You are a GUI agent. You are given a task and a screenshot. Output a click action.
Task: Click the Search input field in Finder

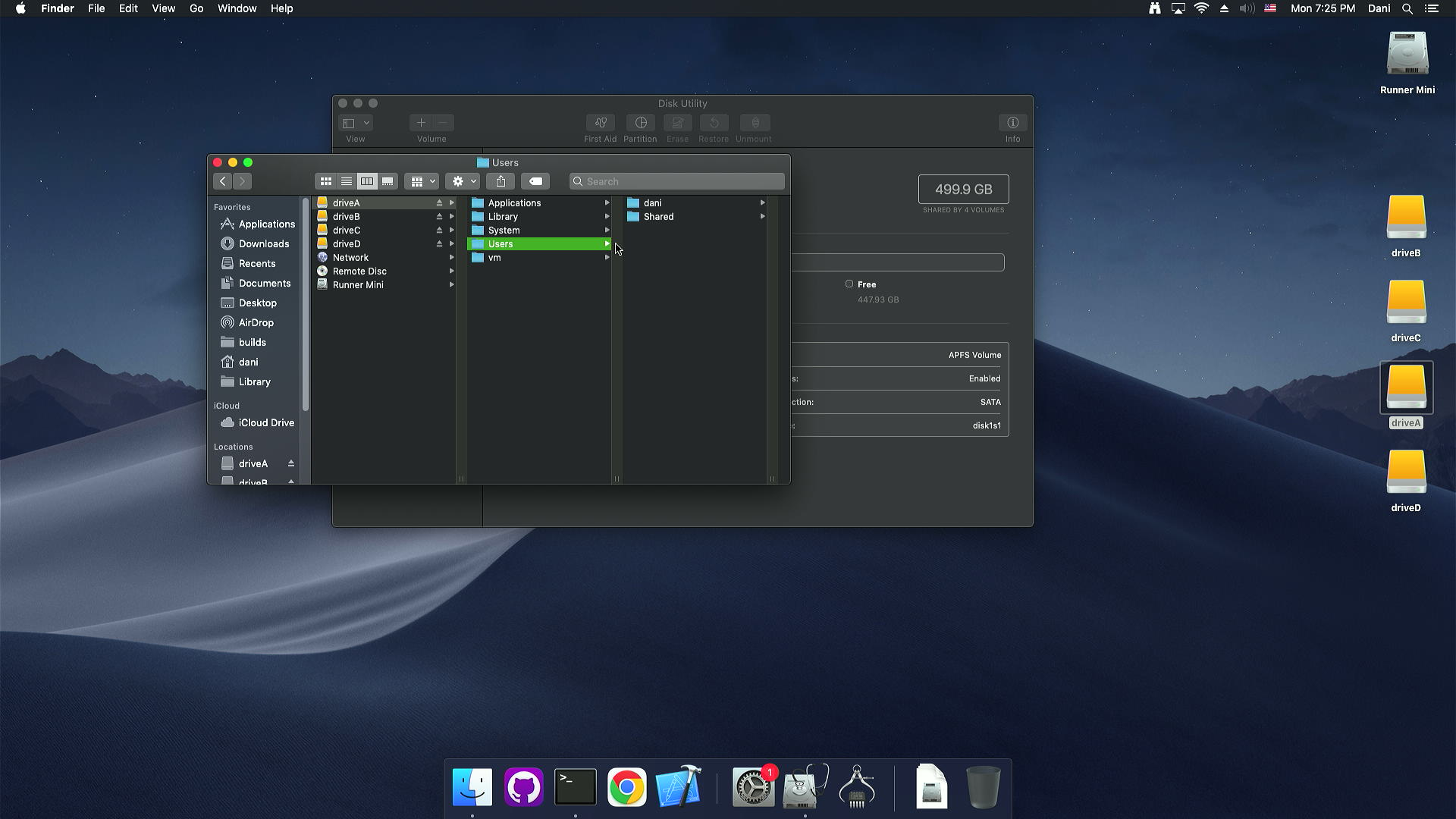(x=677, y=181)
